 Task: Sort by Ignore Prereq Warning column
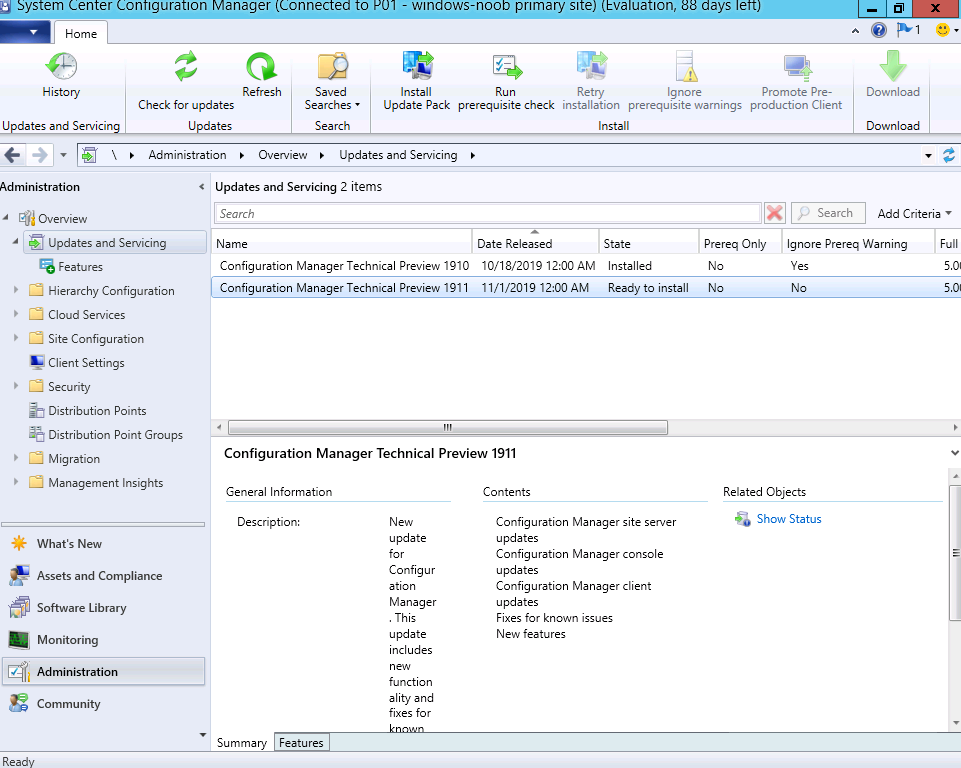click(858, 243)
